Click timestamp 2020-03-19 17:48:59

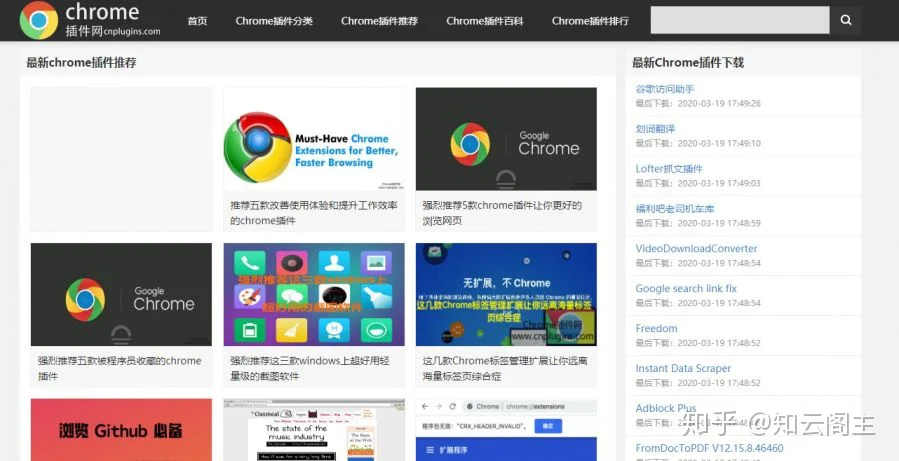point(719,223)
